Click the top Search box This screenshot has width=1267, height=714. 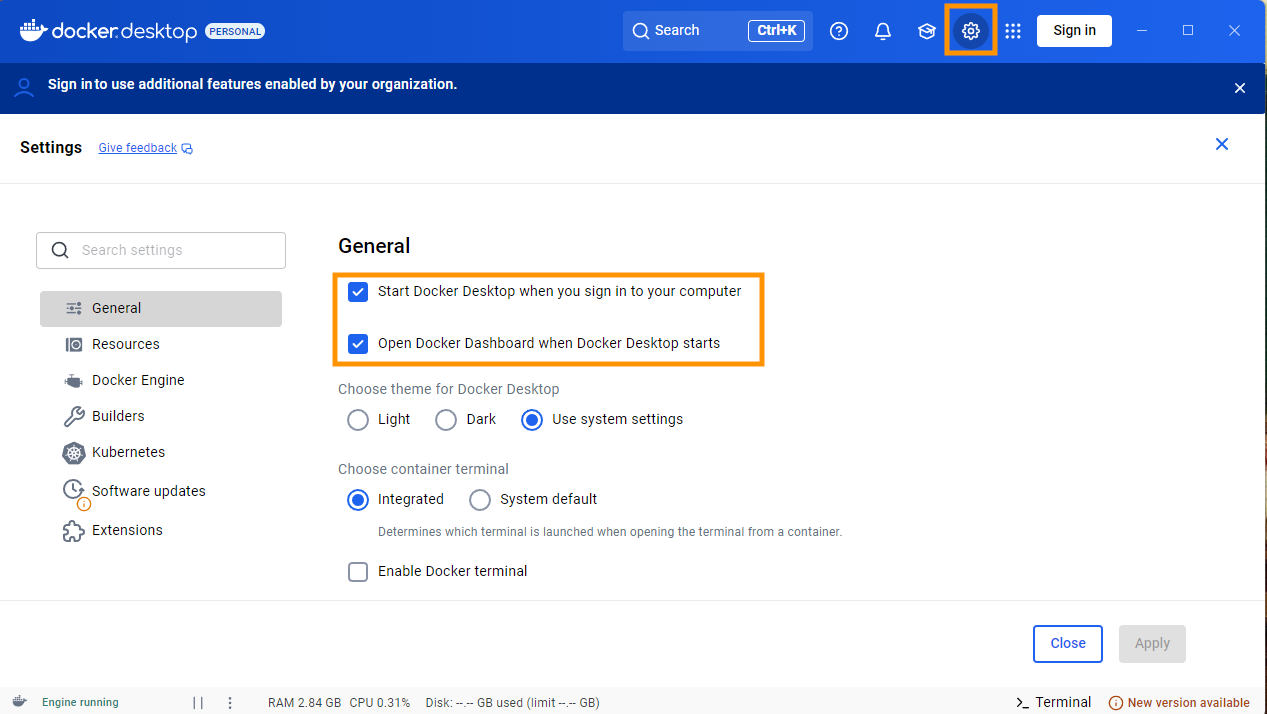(x=717, y=31)
